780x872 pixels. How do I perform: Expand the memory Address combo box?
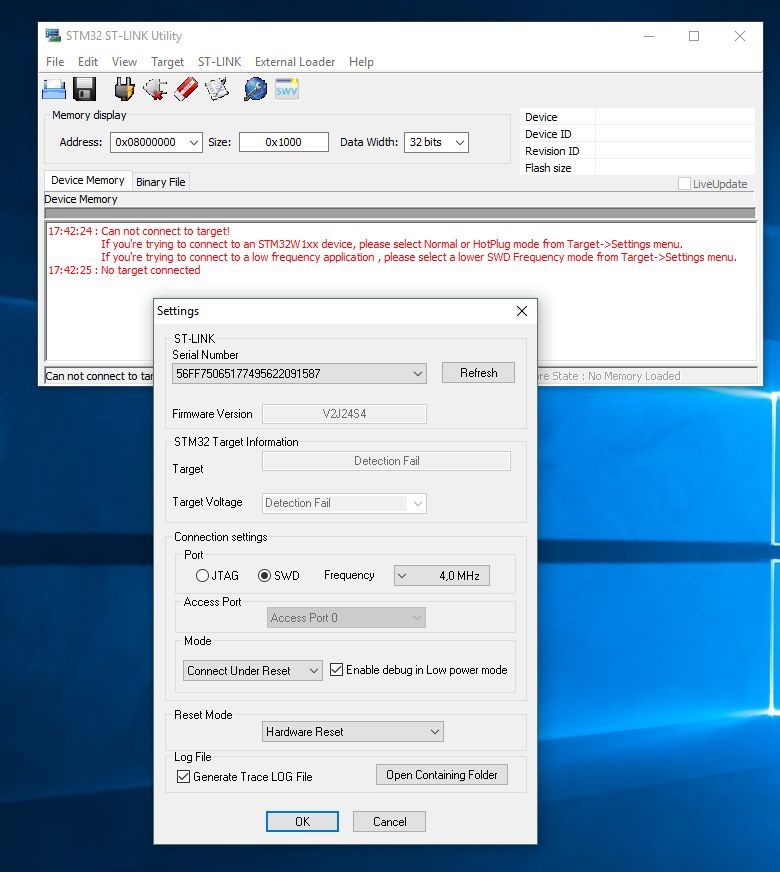pos(193,142)
